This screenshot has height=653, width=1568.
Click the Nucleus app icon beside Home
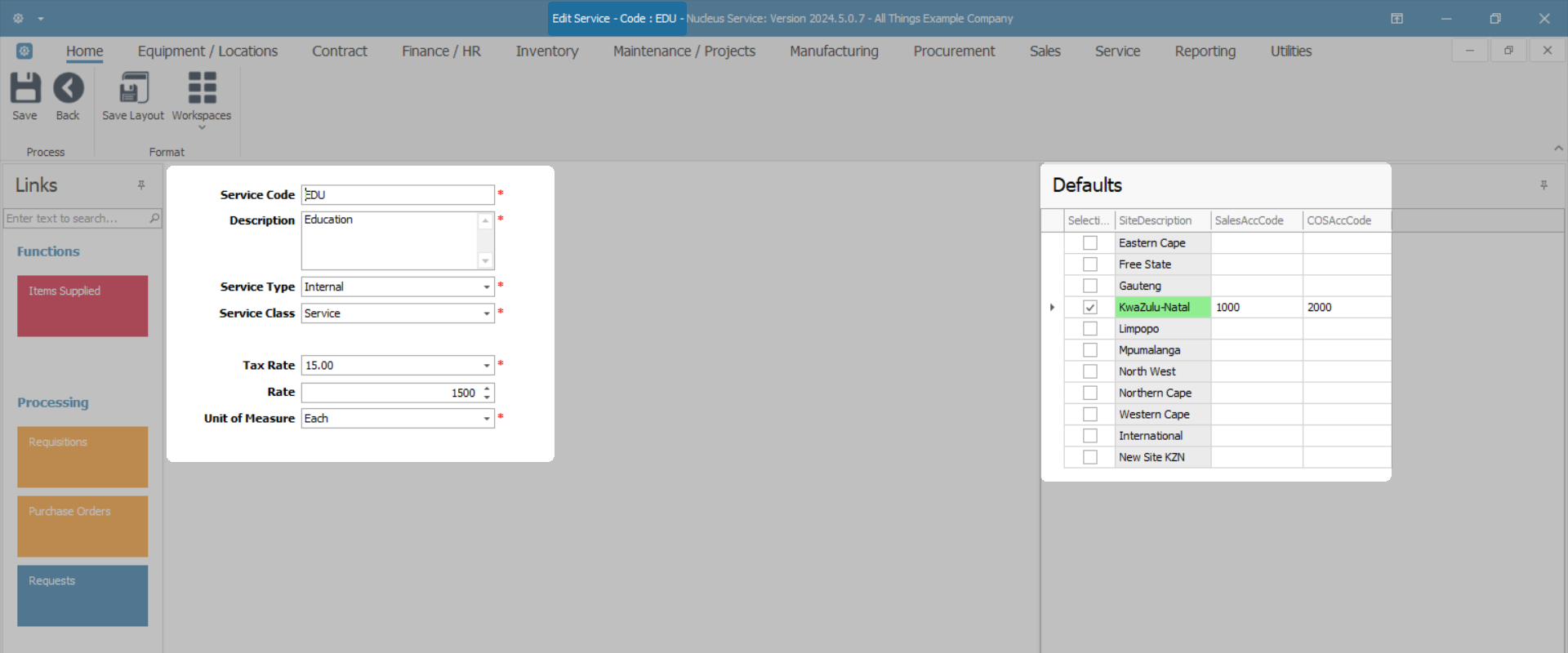coord(24,51)
